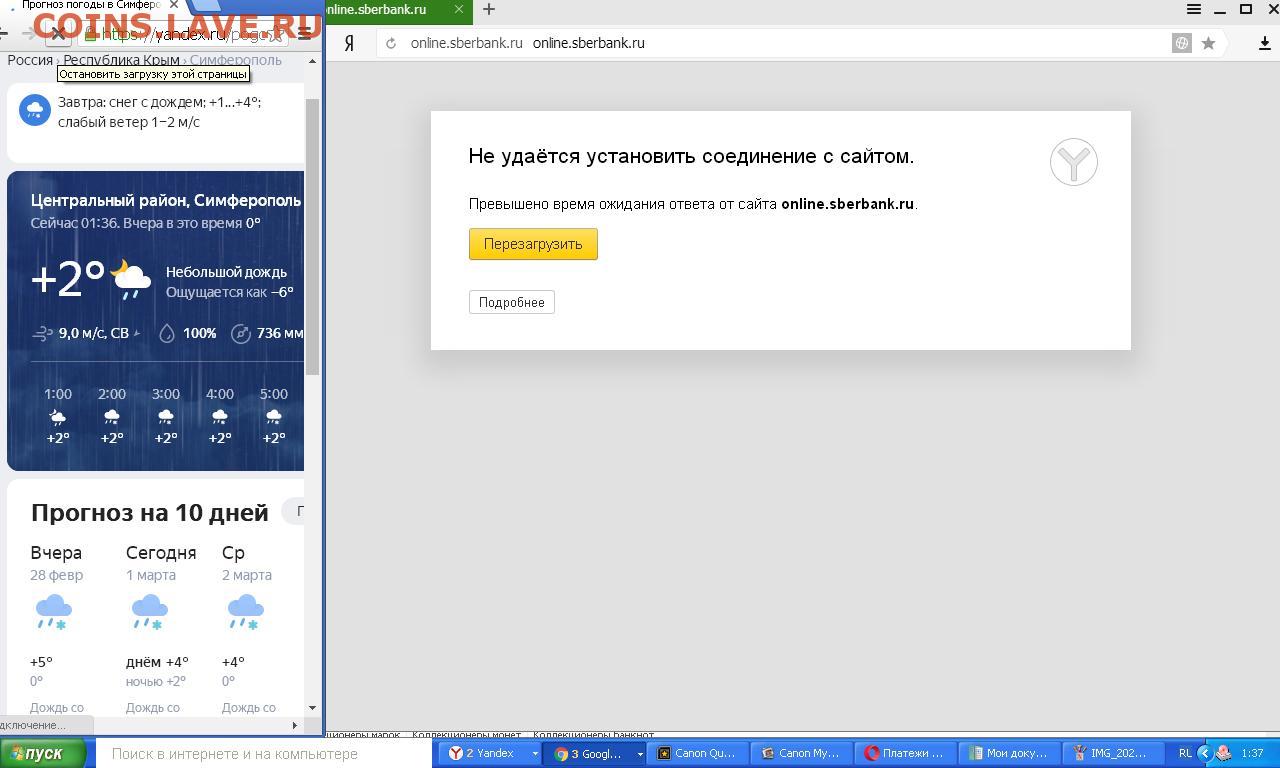Viewport: 1280px width, 768px height.
Task: Select the 1:00 hourly forecast
Action: point(58,415)
